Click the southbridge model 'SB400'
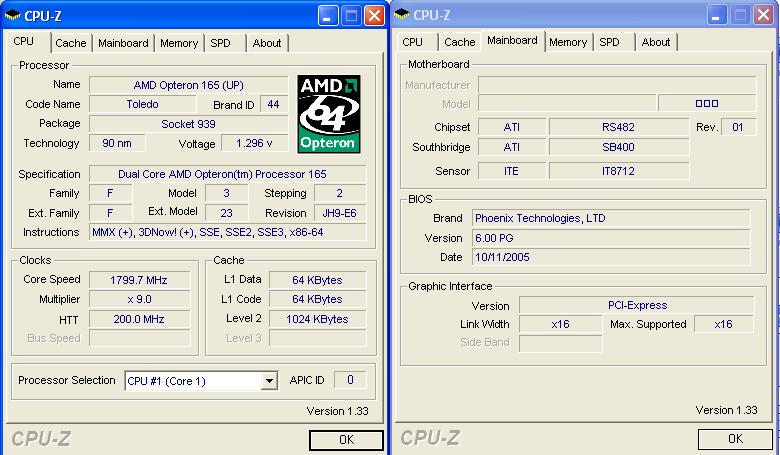This screenshot has height=455, width=780. coord(618,147)
